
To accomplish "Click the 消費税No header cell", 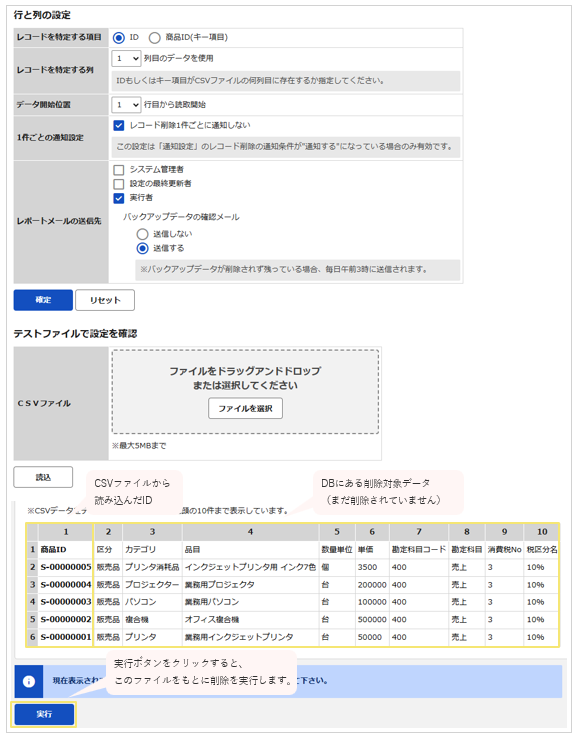I will click(504, 550).
